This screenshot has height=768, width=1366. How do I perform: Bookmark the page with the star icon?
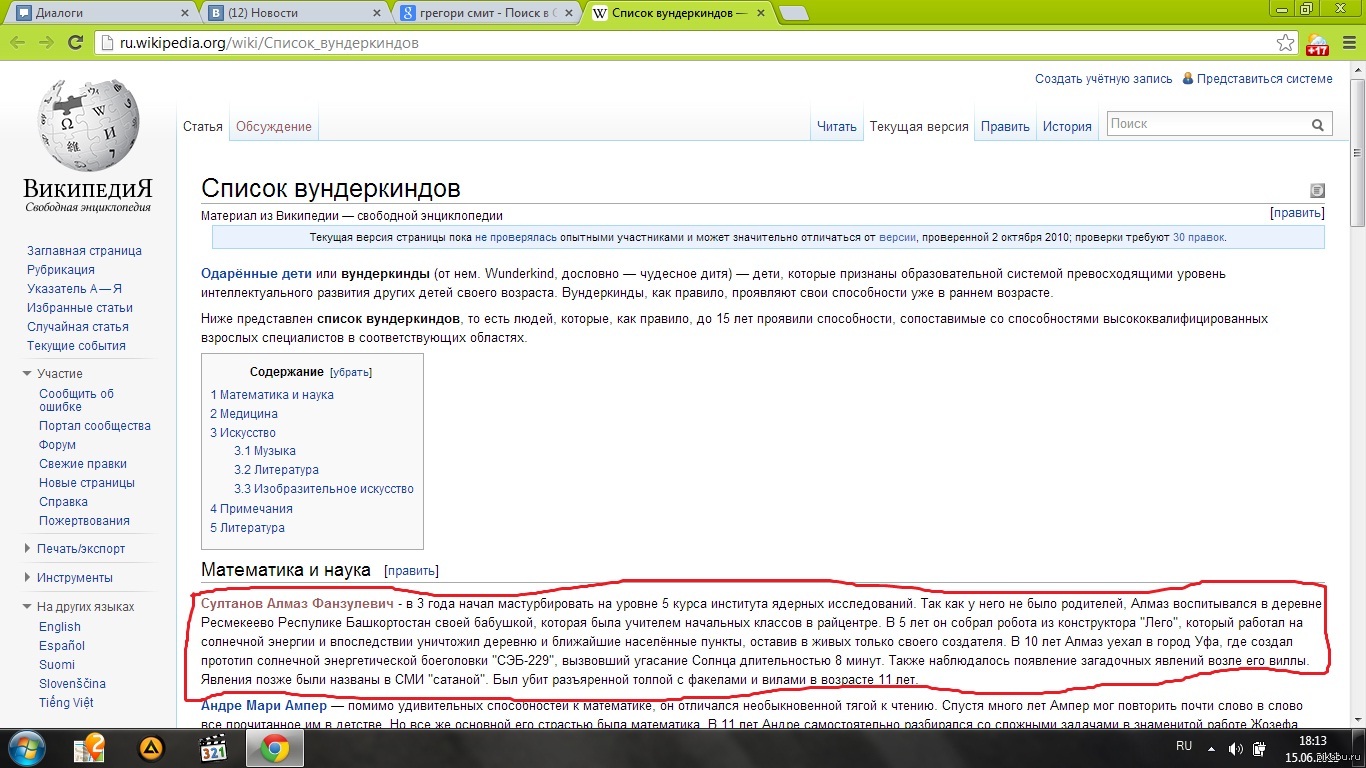(x=1286, y=43)
